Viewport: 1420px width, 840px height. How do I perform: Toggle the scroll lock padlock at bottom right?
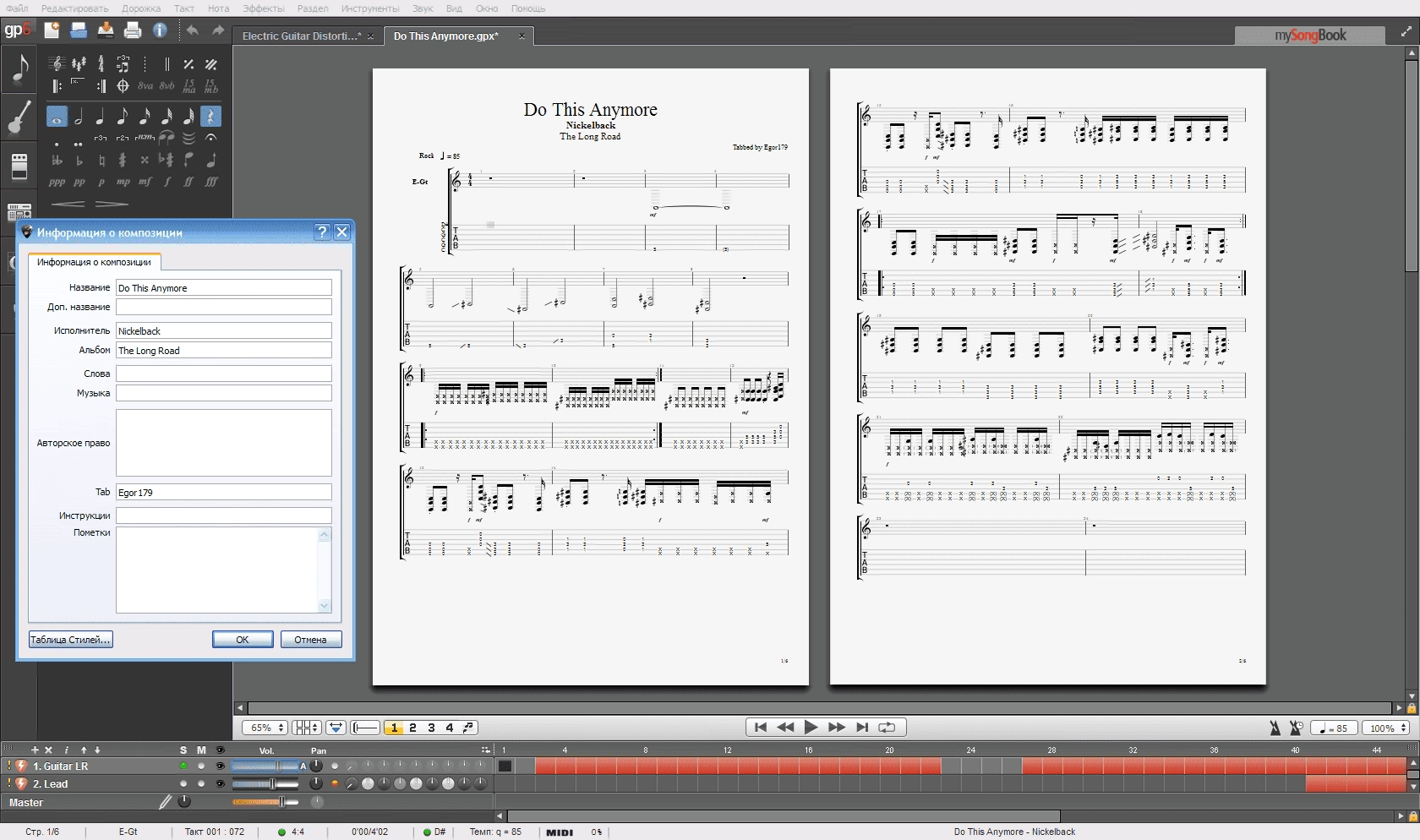pos(1412,816)
